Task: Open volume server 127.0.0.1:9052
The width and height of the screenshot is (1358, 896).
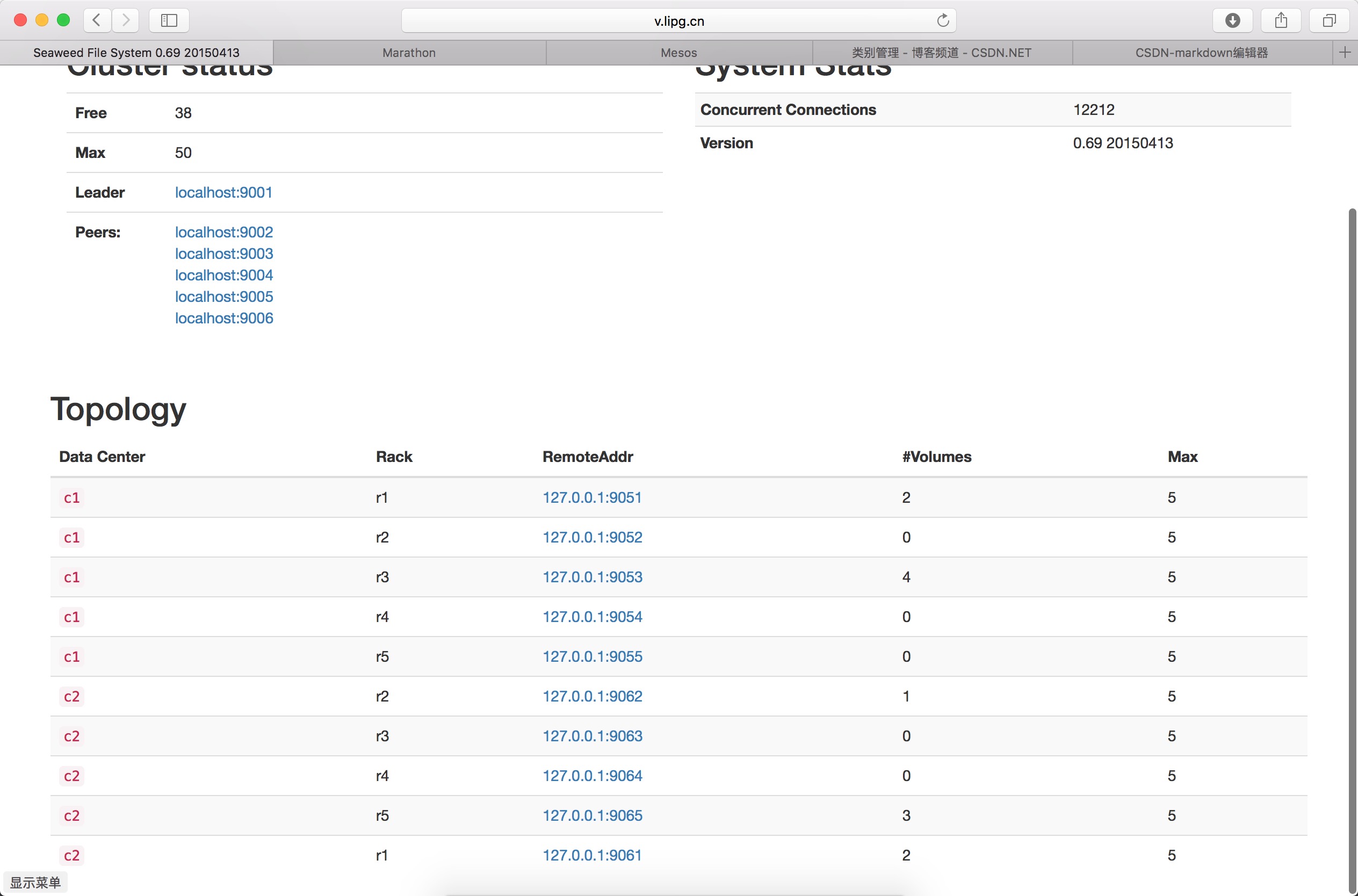Action: pos(593,537)
